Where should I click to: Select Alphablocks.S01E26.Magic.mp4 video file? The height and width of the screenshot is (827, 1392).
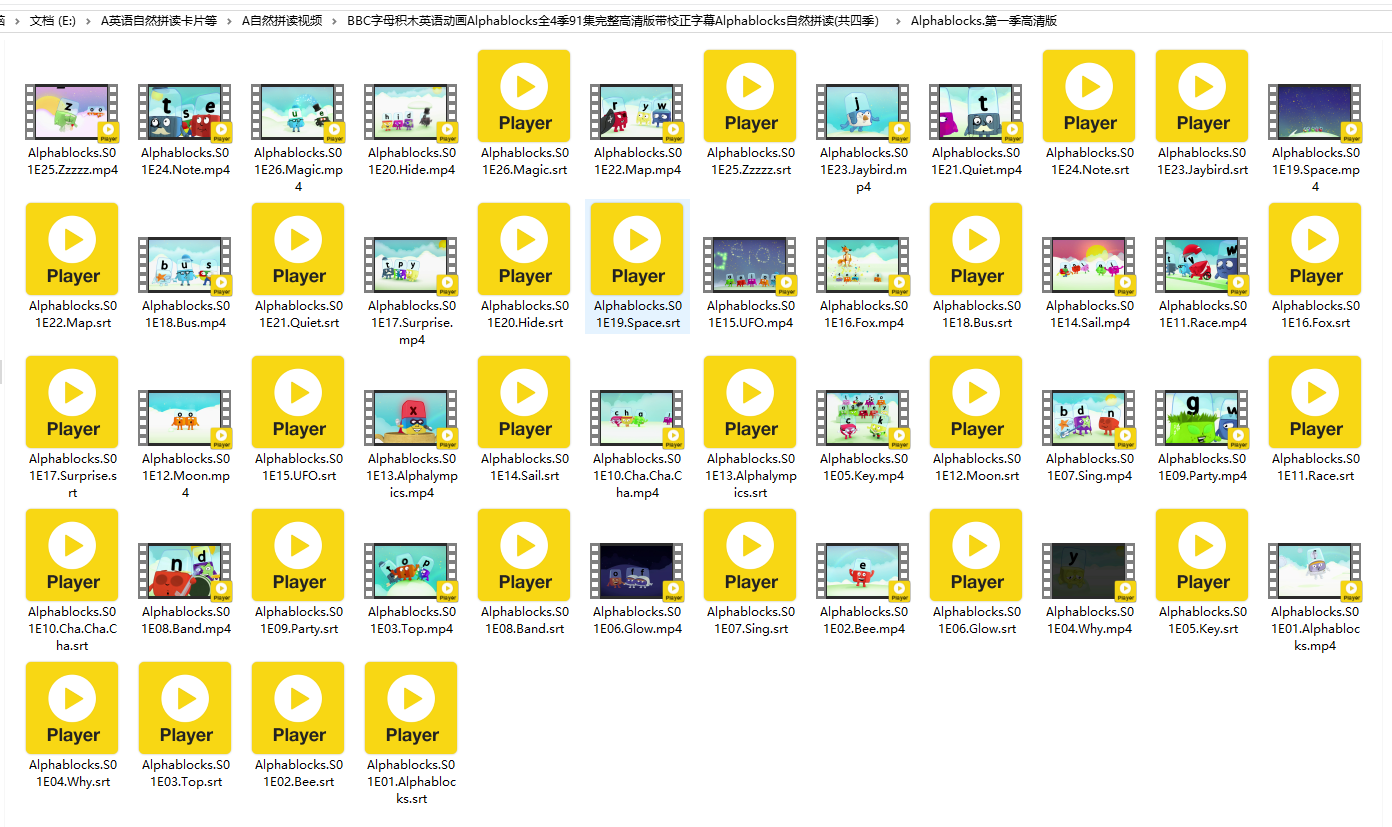coord(298,111)
